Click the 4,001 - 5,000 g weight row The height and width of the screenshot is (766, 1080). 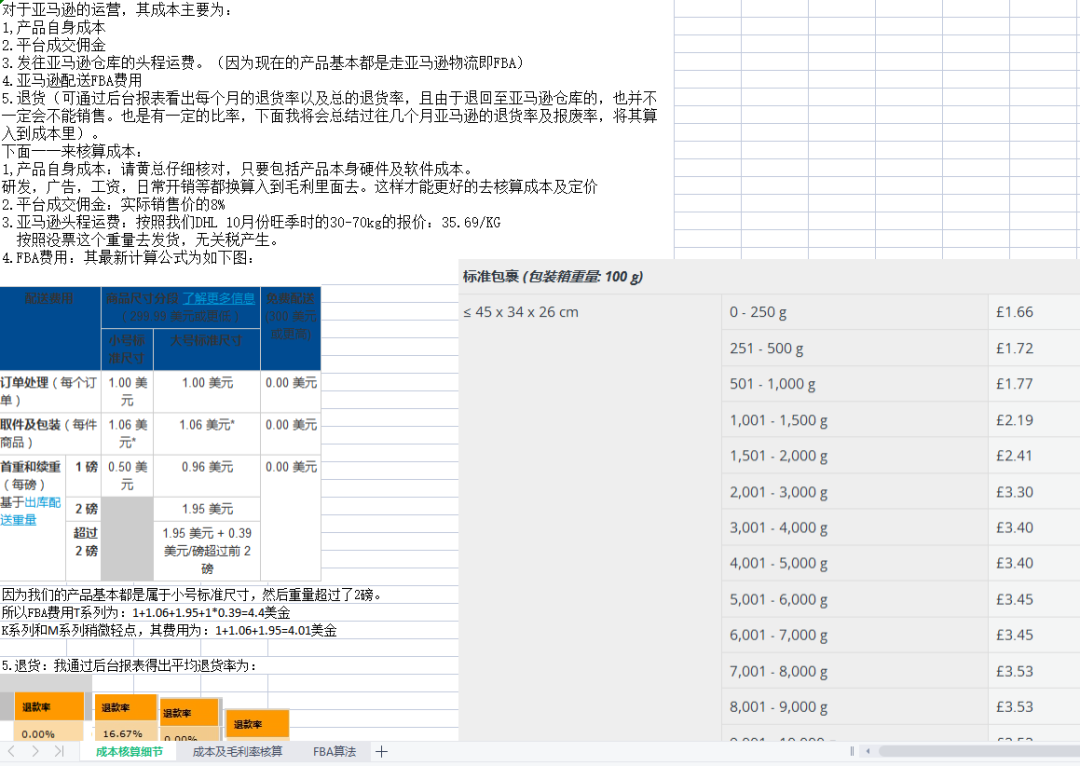[778, 563]
